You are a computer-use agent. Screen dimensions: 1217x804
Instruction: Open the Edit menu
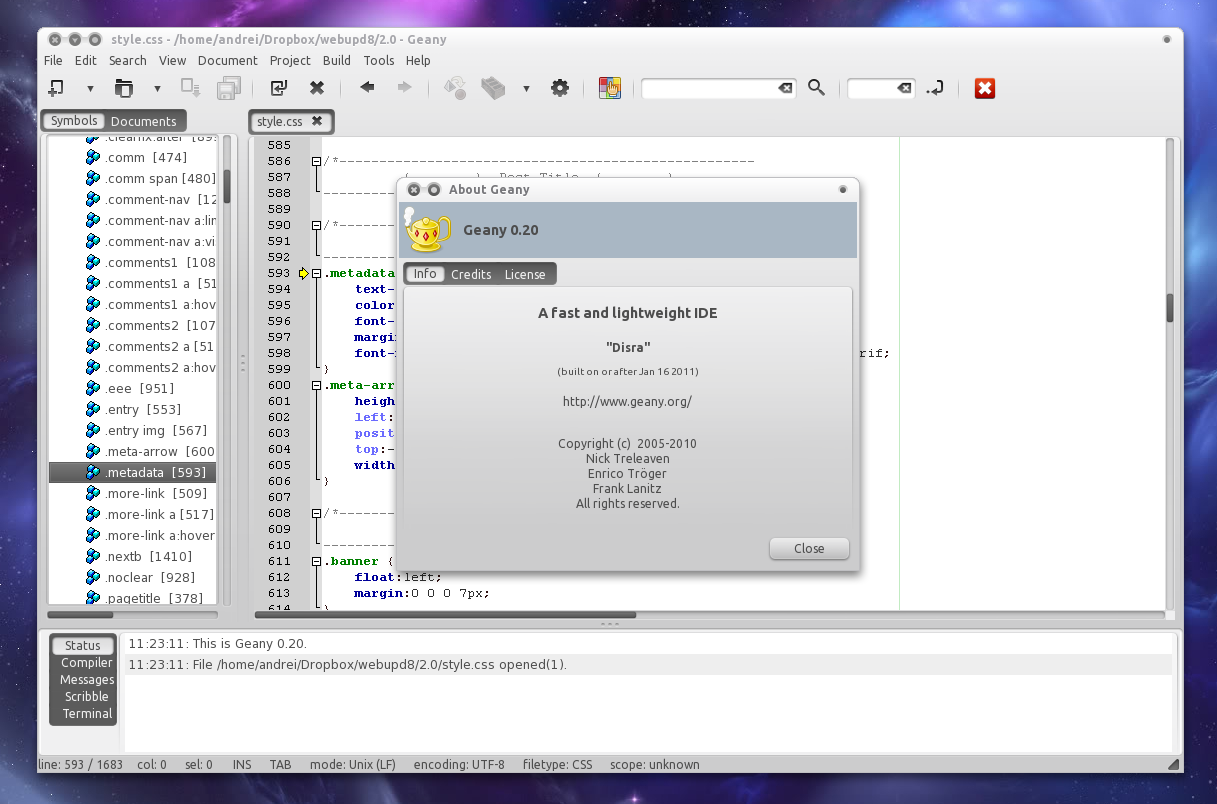(x=86, y=60)
